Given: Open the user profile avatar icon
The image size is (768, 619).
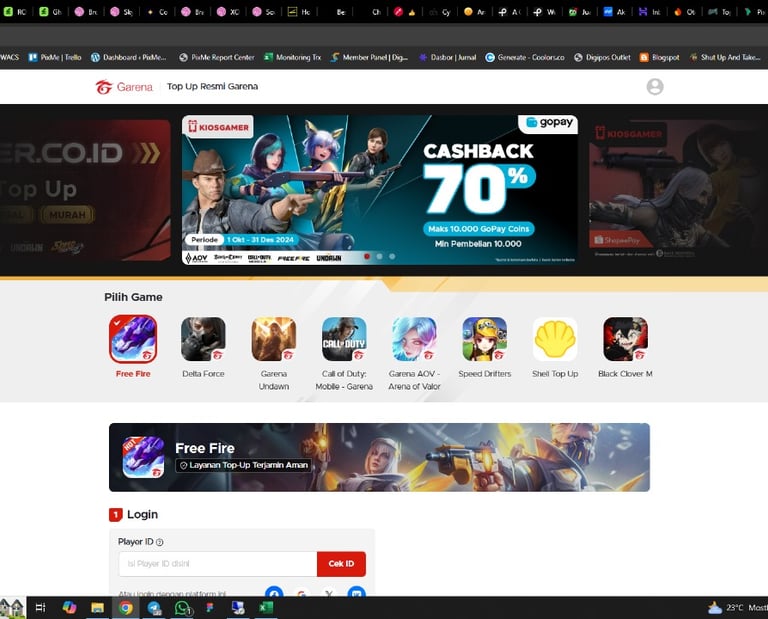Looking at the screenshot, I should [x=655, y=87].
